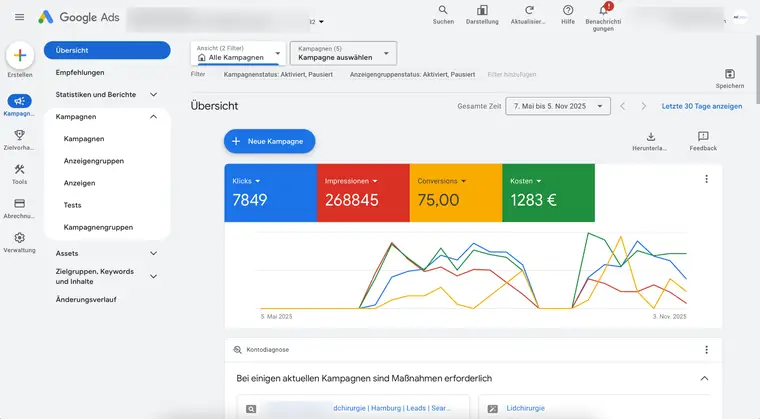
Task: Open the account selector dropdown arrow
Action: click(321, 22)
